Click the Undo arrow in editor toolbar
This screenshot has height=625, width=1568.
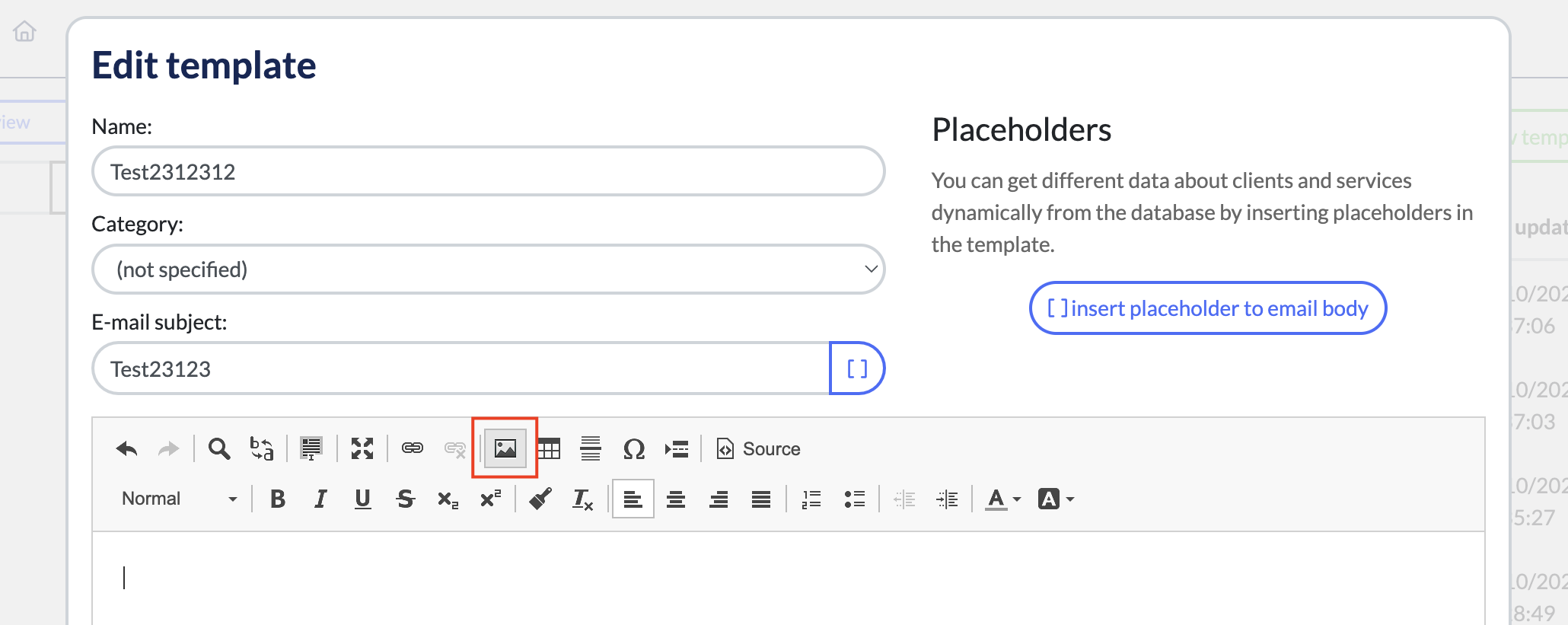[127, 449]
